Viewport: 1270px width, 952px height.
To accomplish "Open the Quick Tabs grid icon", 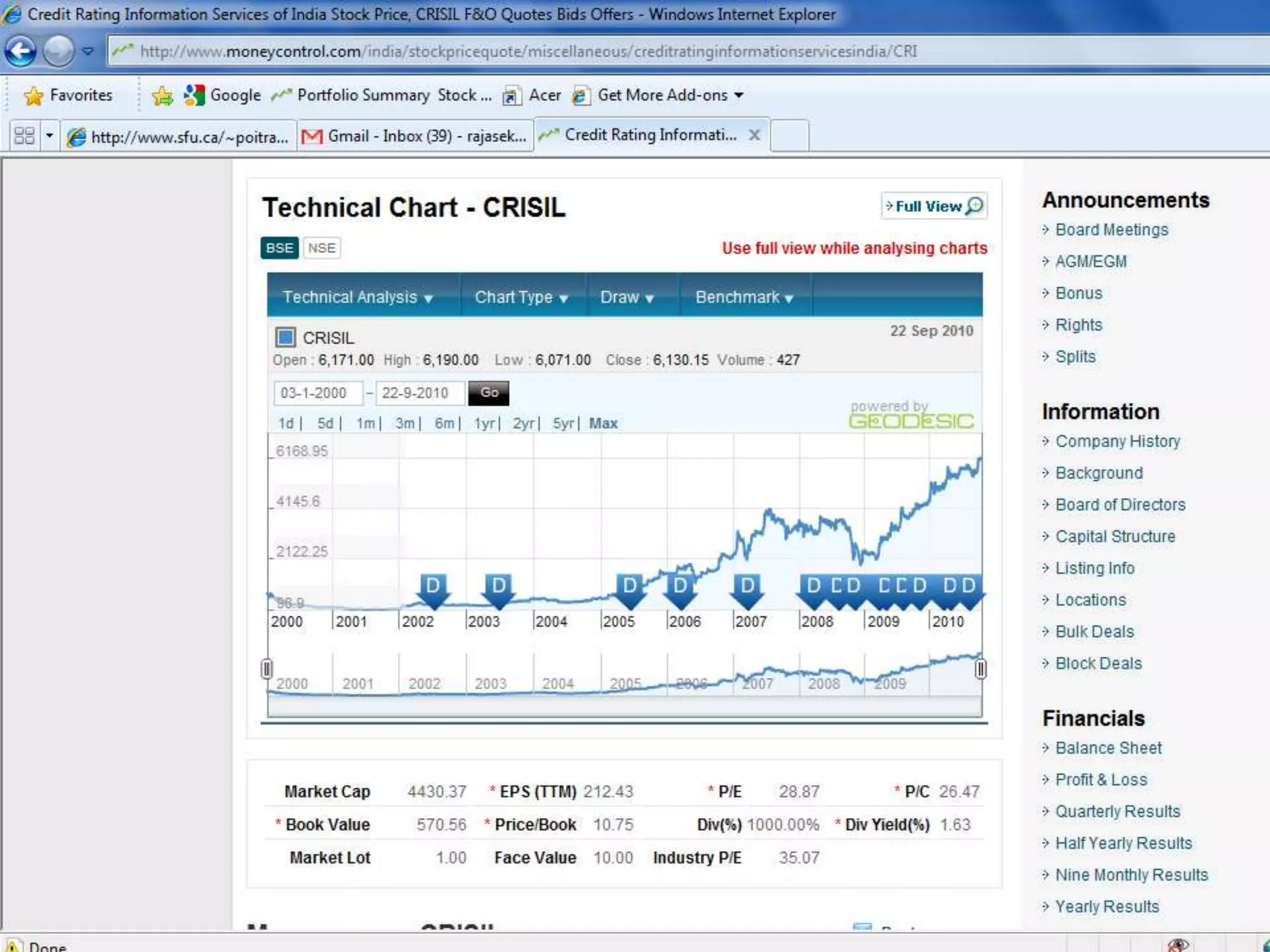I will 24,136.
